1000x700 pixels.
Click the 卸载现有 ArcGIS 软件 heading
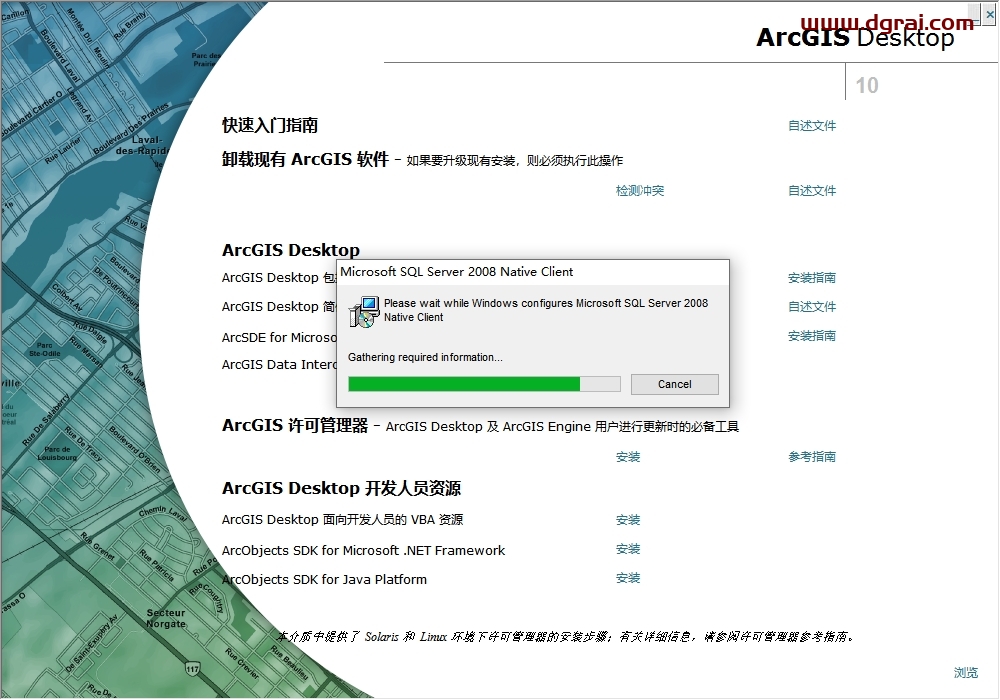tap(305, 159)
